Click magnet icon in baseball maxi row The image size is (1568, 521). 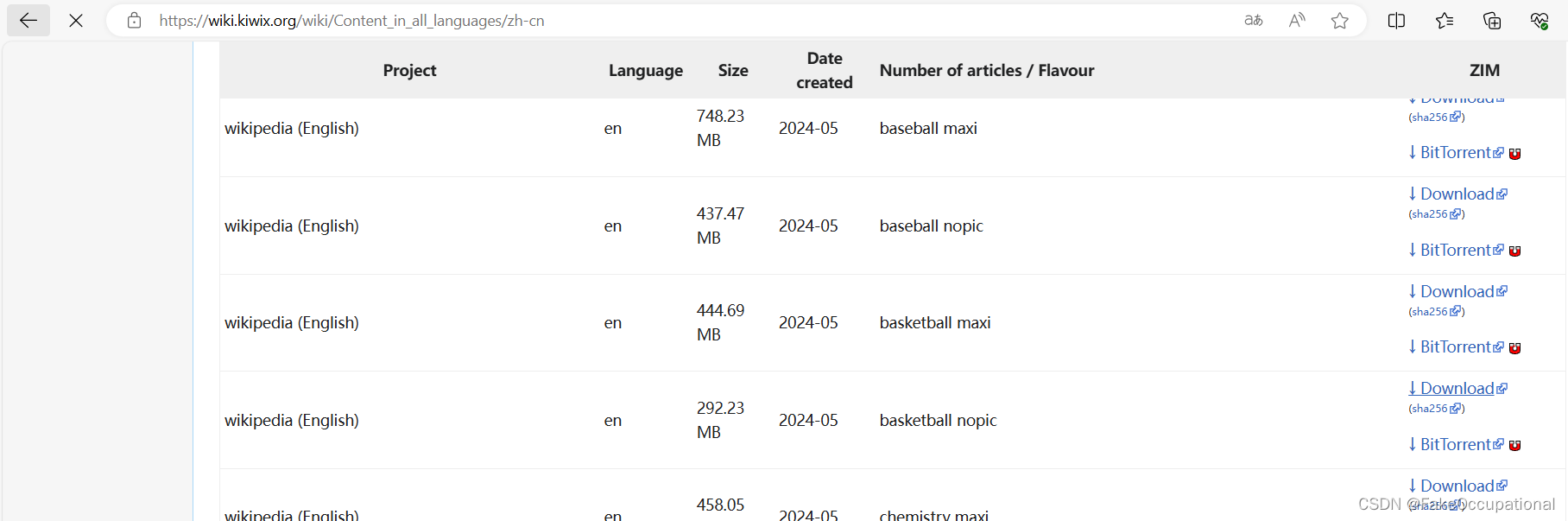(1514, 154)
